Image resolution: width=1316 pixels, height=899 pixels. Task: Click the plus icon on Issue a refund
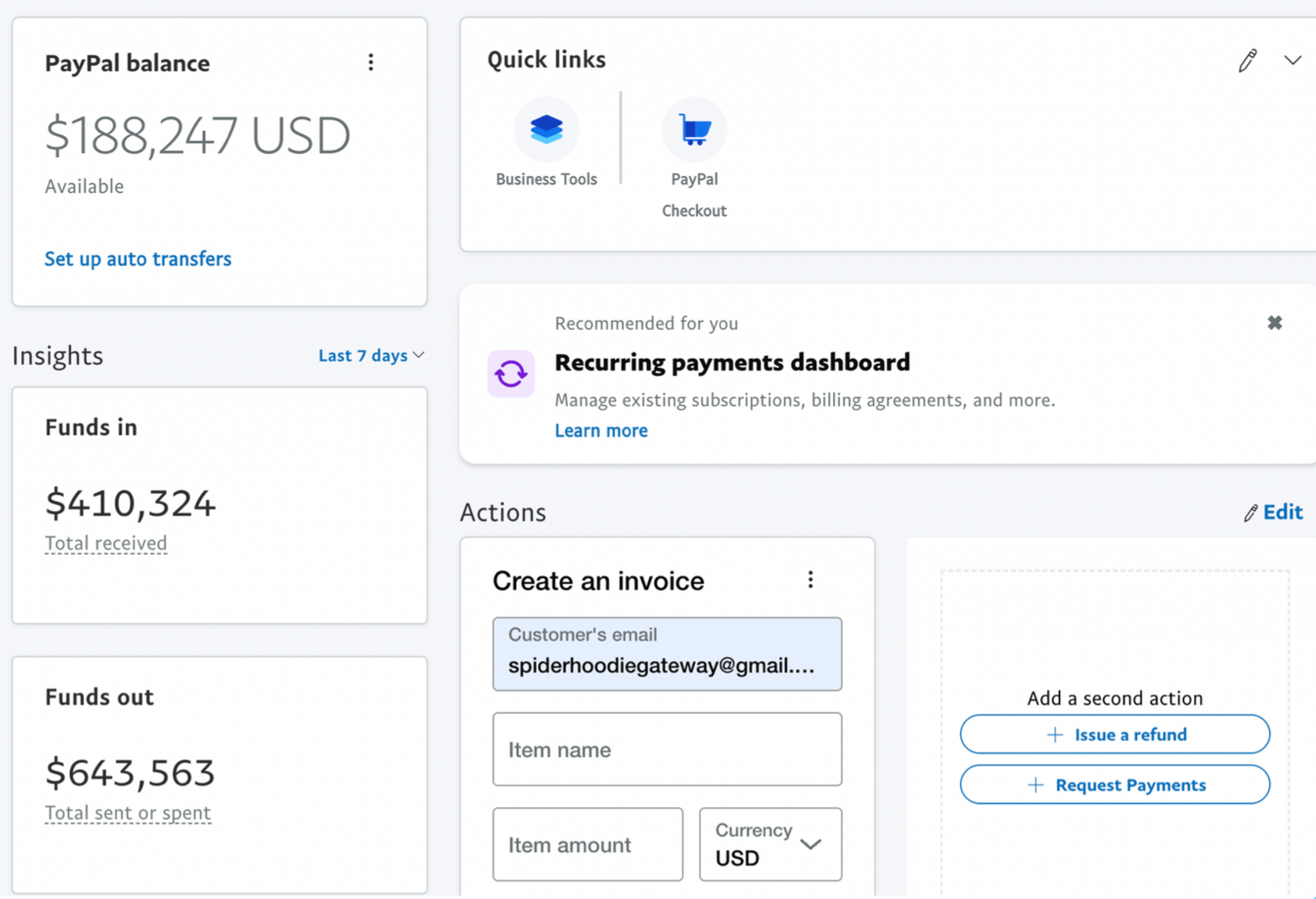click(1054, 735)
